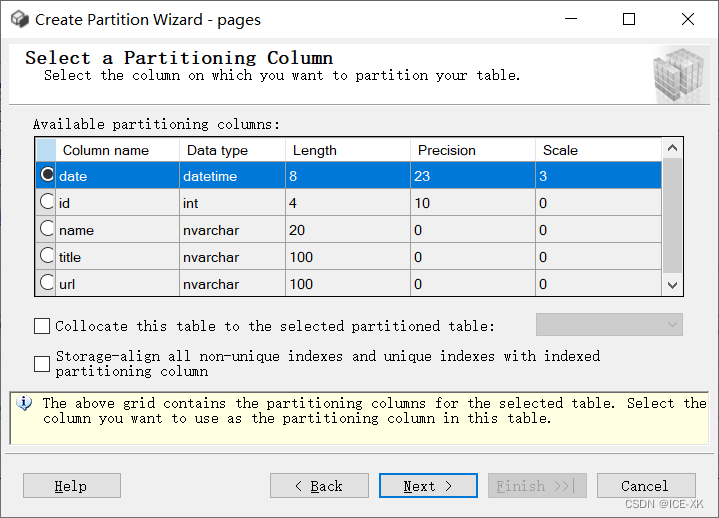
Task: Click the blue info icon in hint panel
Action: click(26, 404)
